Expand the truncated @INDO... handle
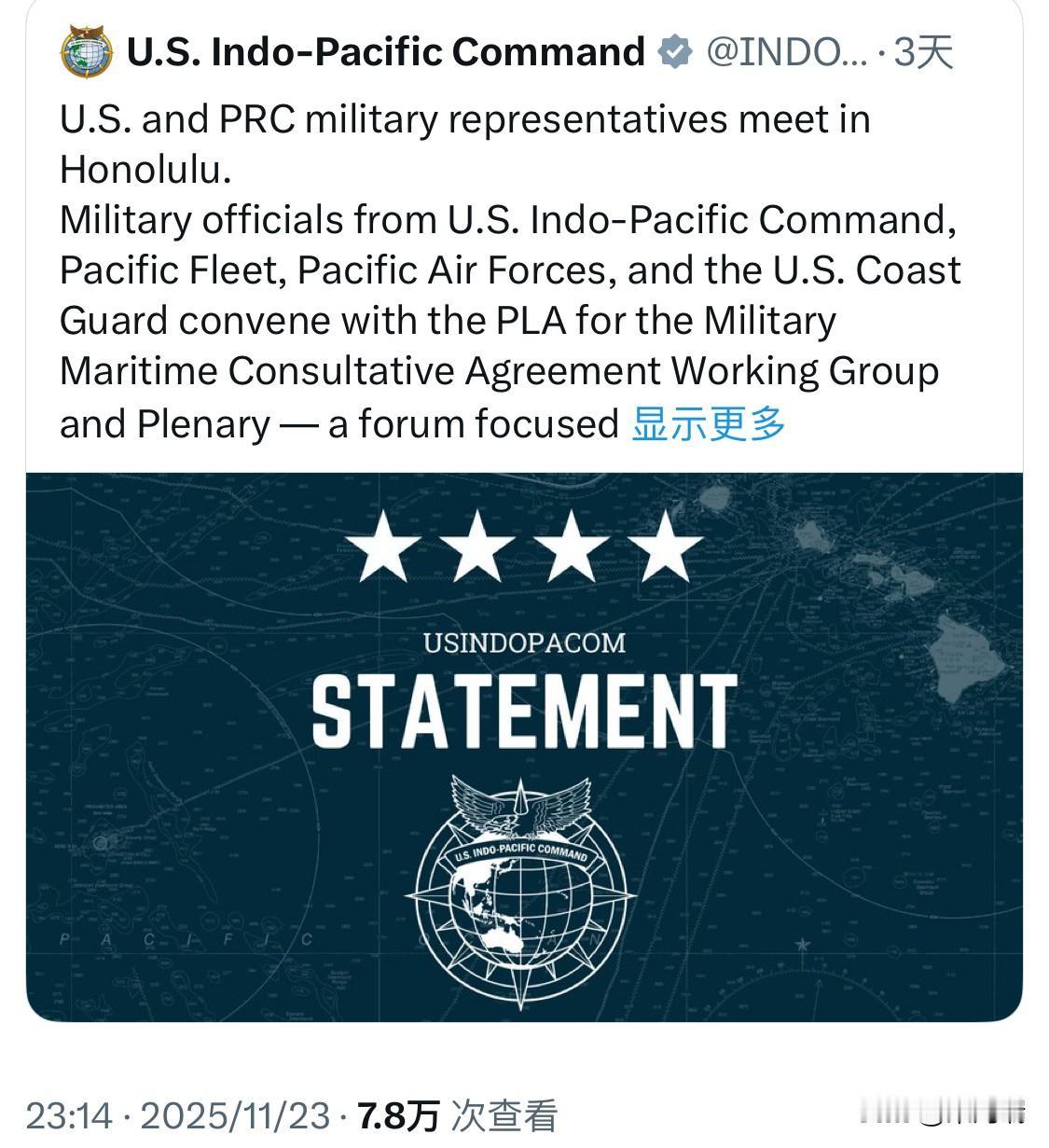Screen dimensions: 1049x1148 786,53
